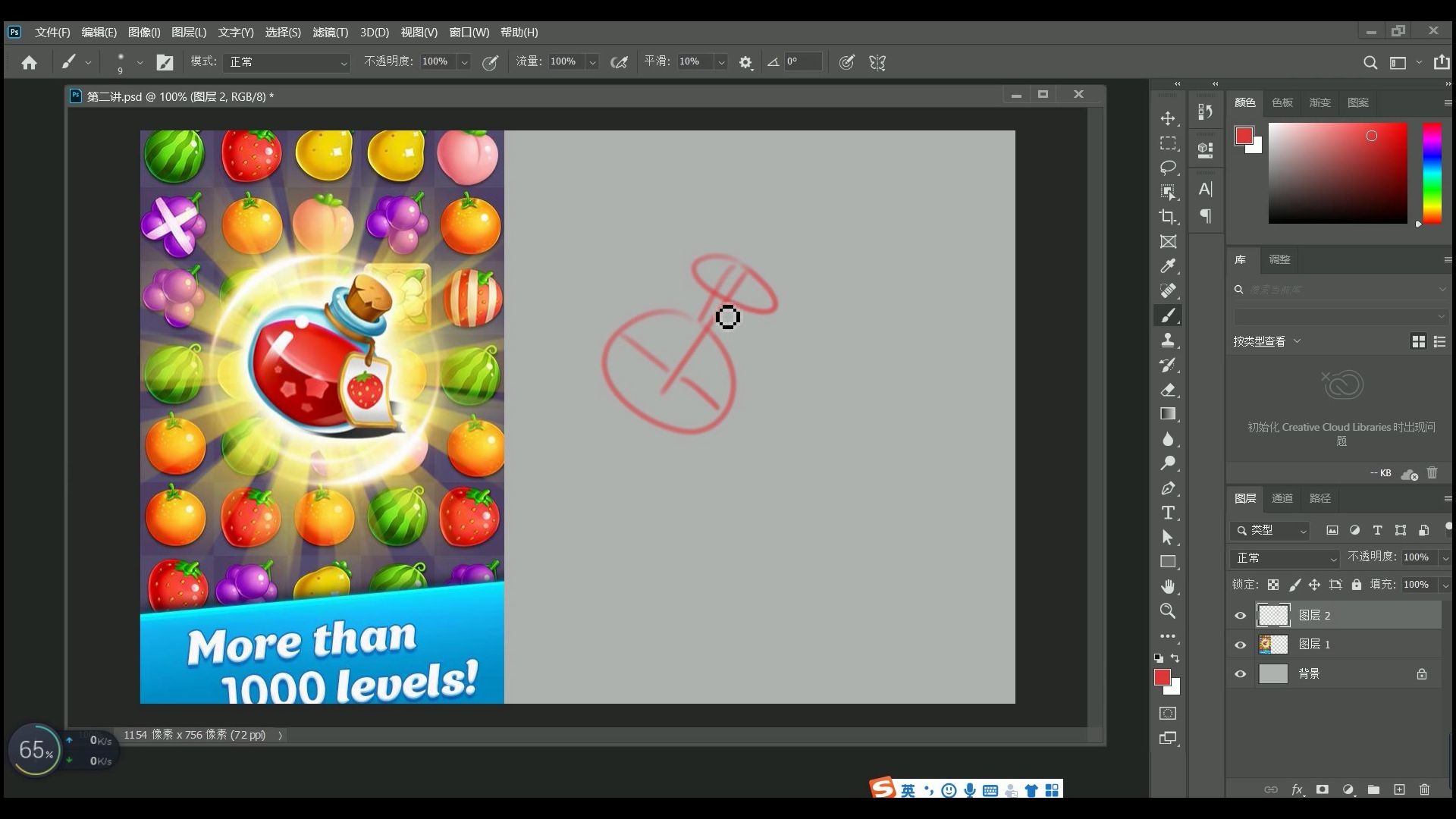Image resolution: width=1456 pixels, height=819 pixels.
Task: Toggle the brush settings panel button
Action: [165, 62]
